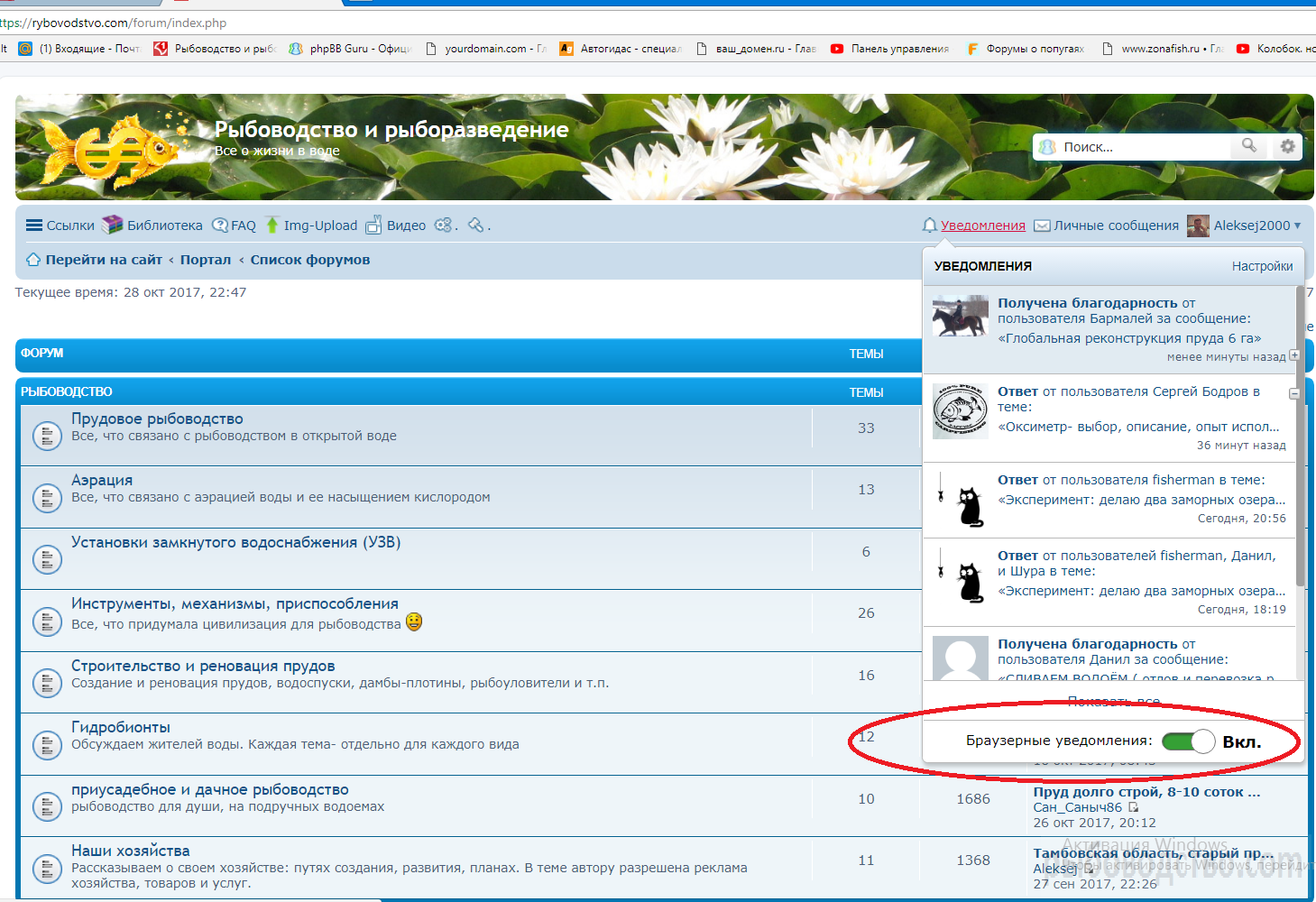Click the forum icon beside Гидробионты

[x=47, y=744]
